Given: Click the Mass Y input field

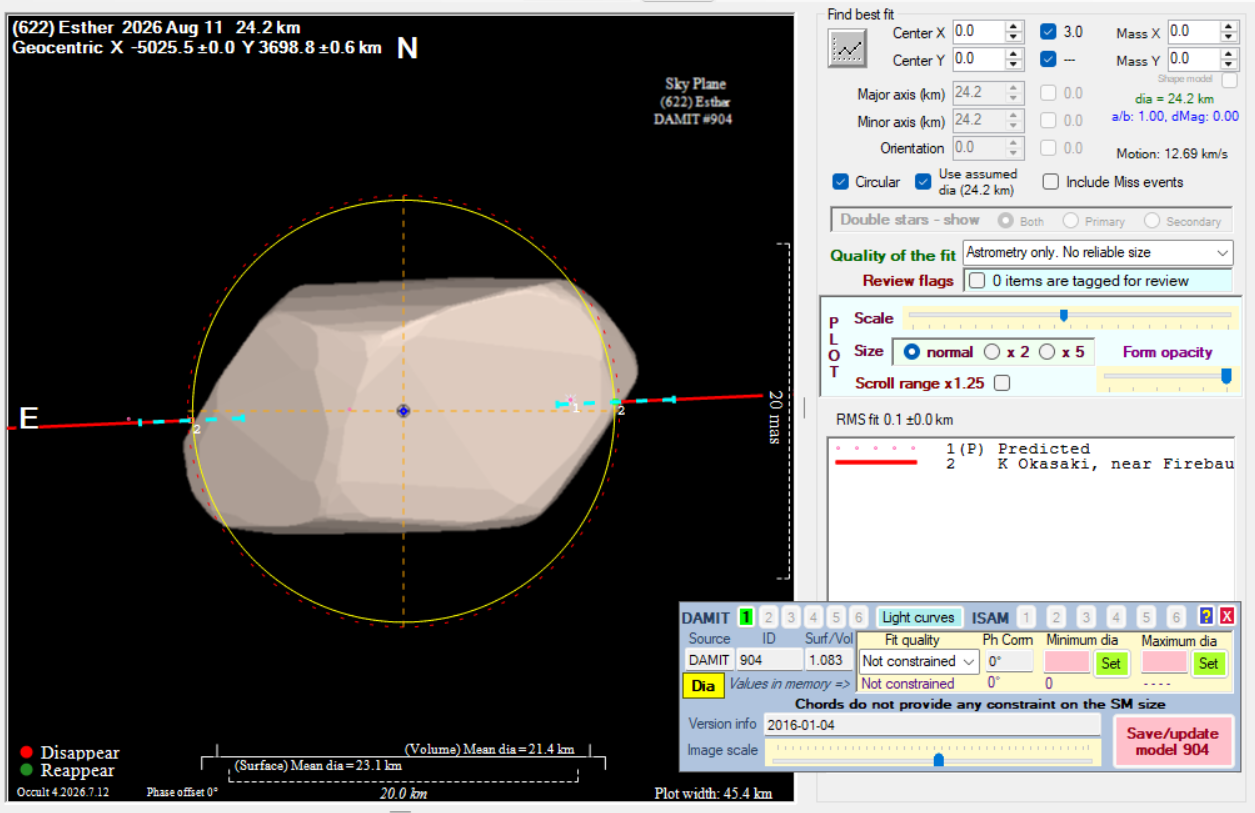Looking at the screenshot, I should (1194, 59).
